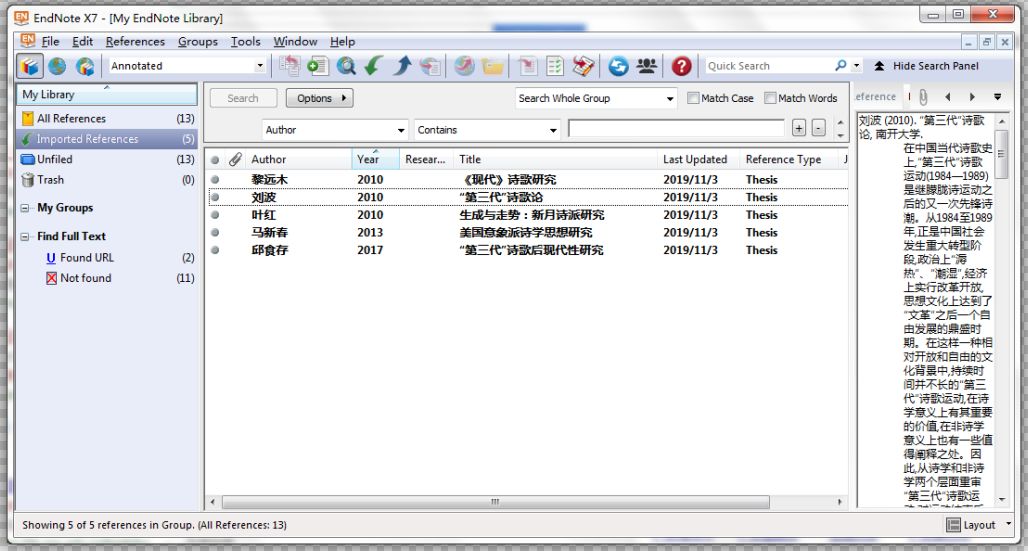Viewport: 1028px width, 551px height.
Task: Toggle read status dot for 邱食存 row
Action: point(215,250)
